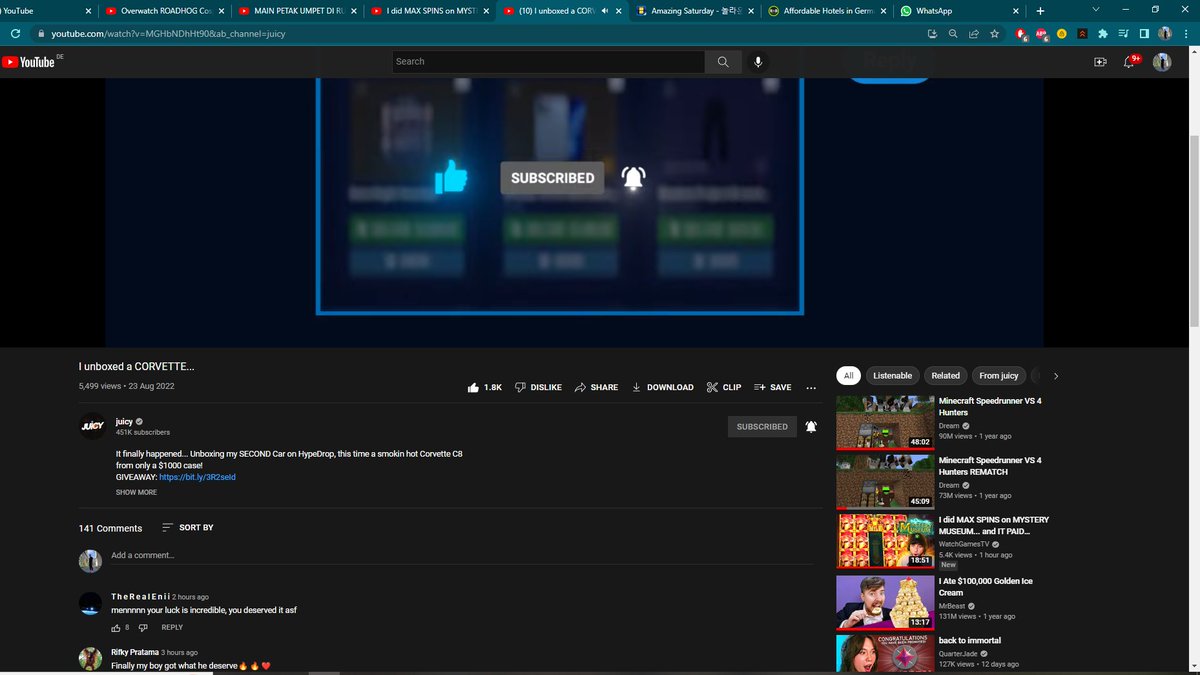
Task: Open Chrome tab search chevron
Action: coord(1096,10)
